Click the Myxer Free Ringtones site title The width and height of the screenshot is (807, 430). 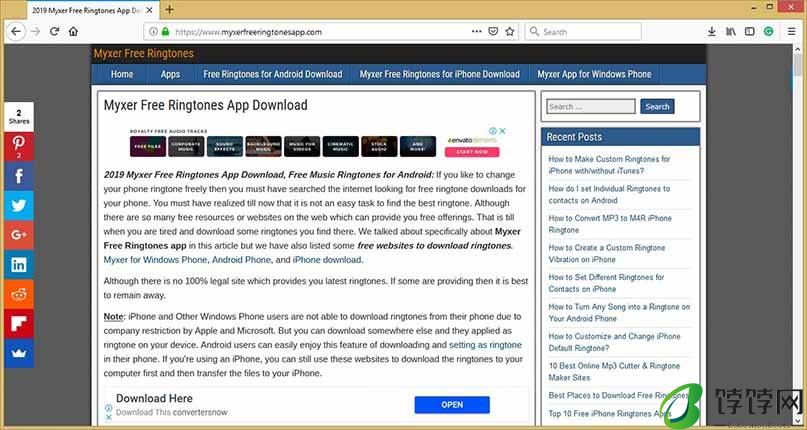pyautogui.click(x=144, y=54)
